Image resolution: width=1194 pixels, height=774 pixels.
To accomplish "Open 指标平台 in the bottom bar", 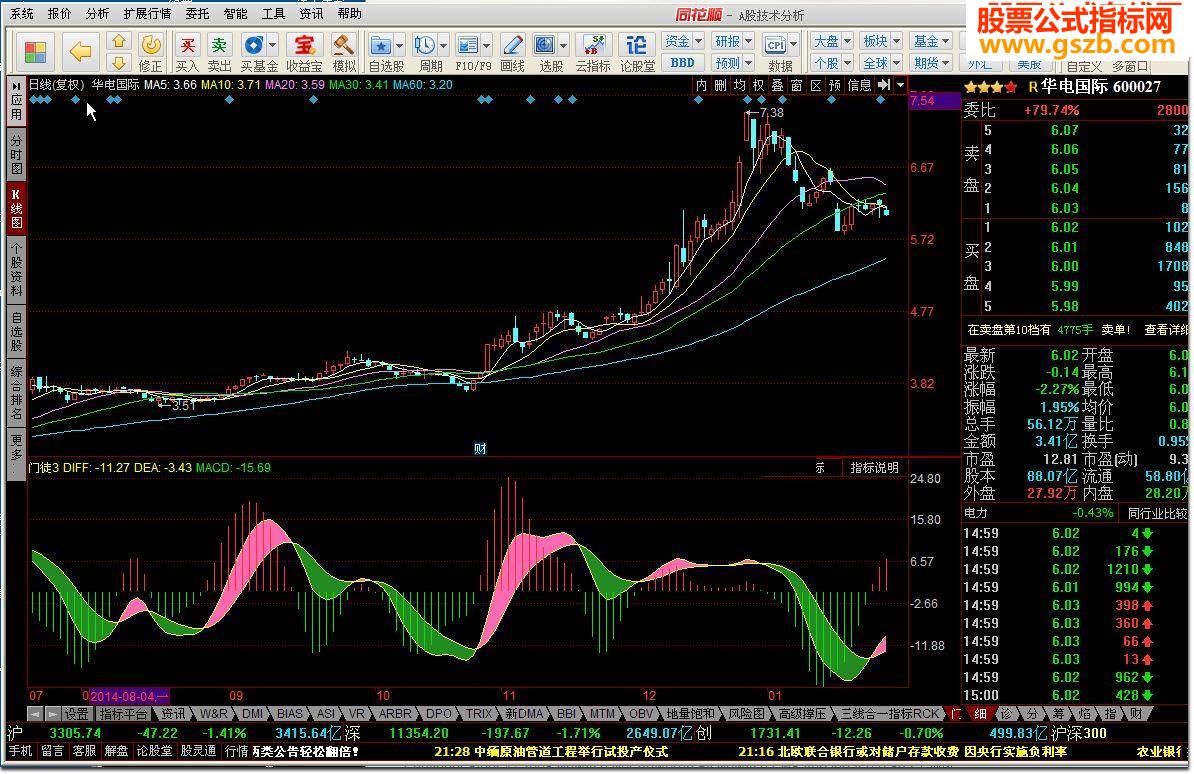I will (x=123, y=714).
